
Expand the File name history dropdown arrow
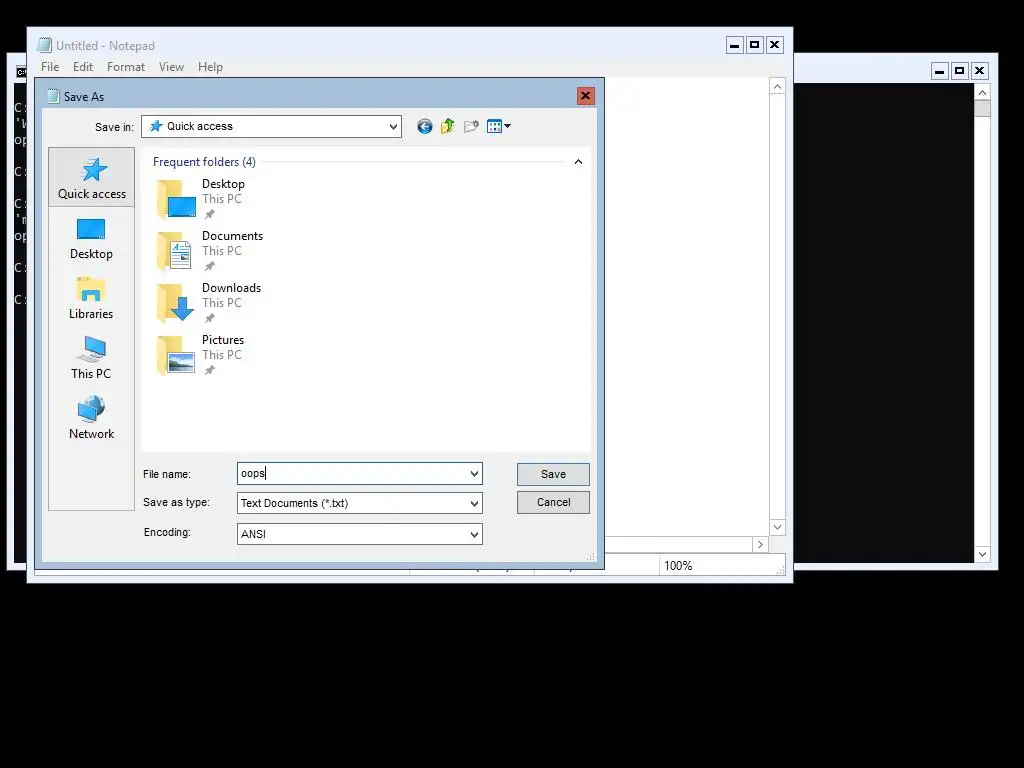474,474
